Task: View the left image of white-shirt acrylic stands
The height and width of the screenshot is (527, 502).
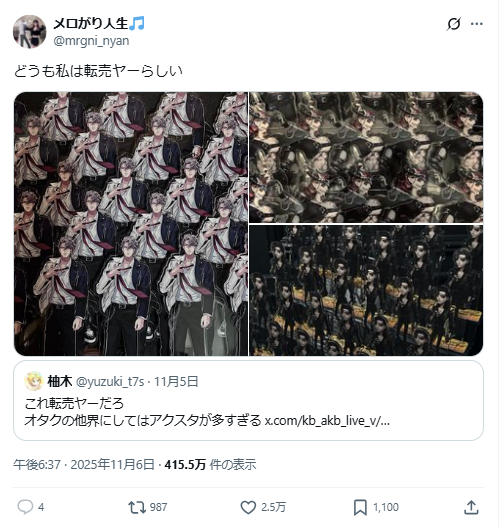Action: click(x=131, y=224)
